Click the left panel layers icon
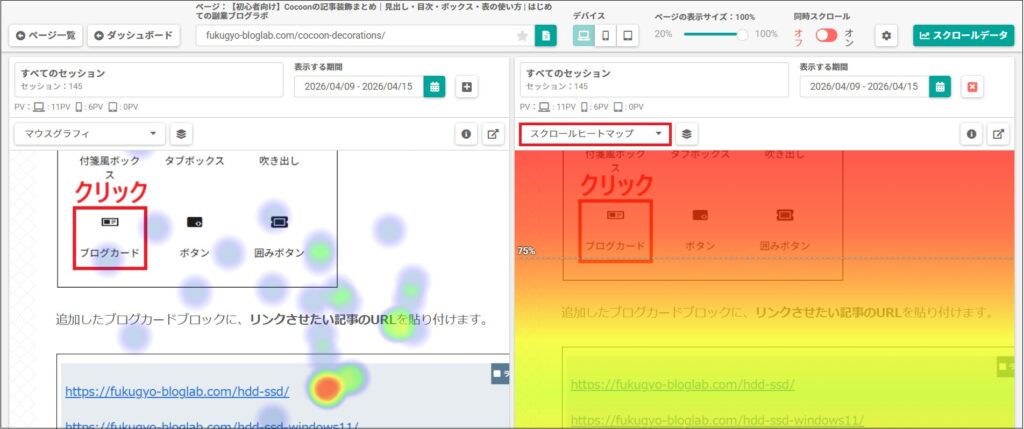This screenshot has width=1024, height=429. point(182,134)
